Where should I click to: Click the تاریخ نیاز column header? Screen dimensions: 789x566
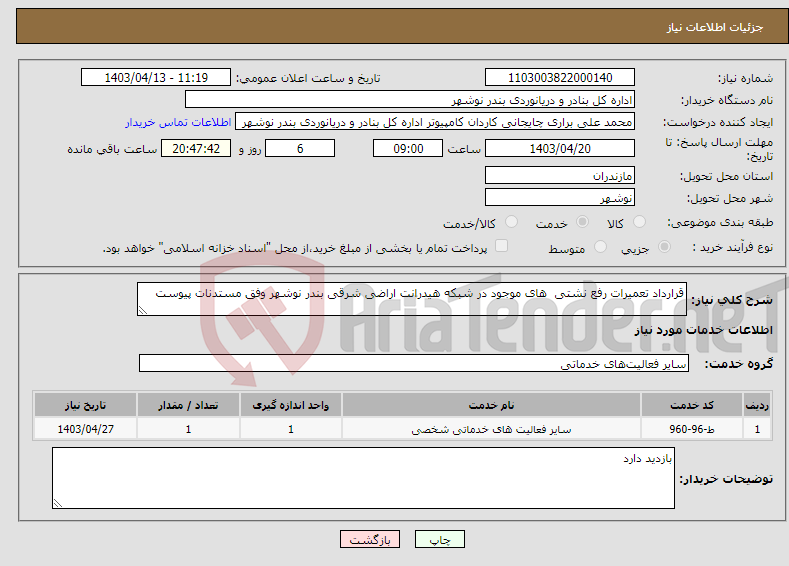click(85, 405)
